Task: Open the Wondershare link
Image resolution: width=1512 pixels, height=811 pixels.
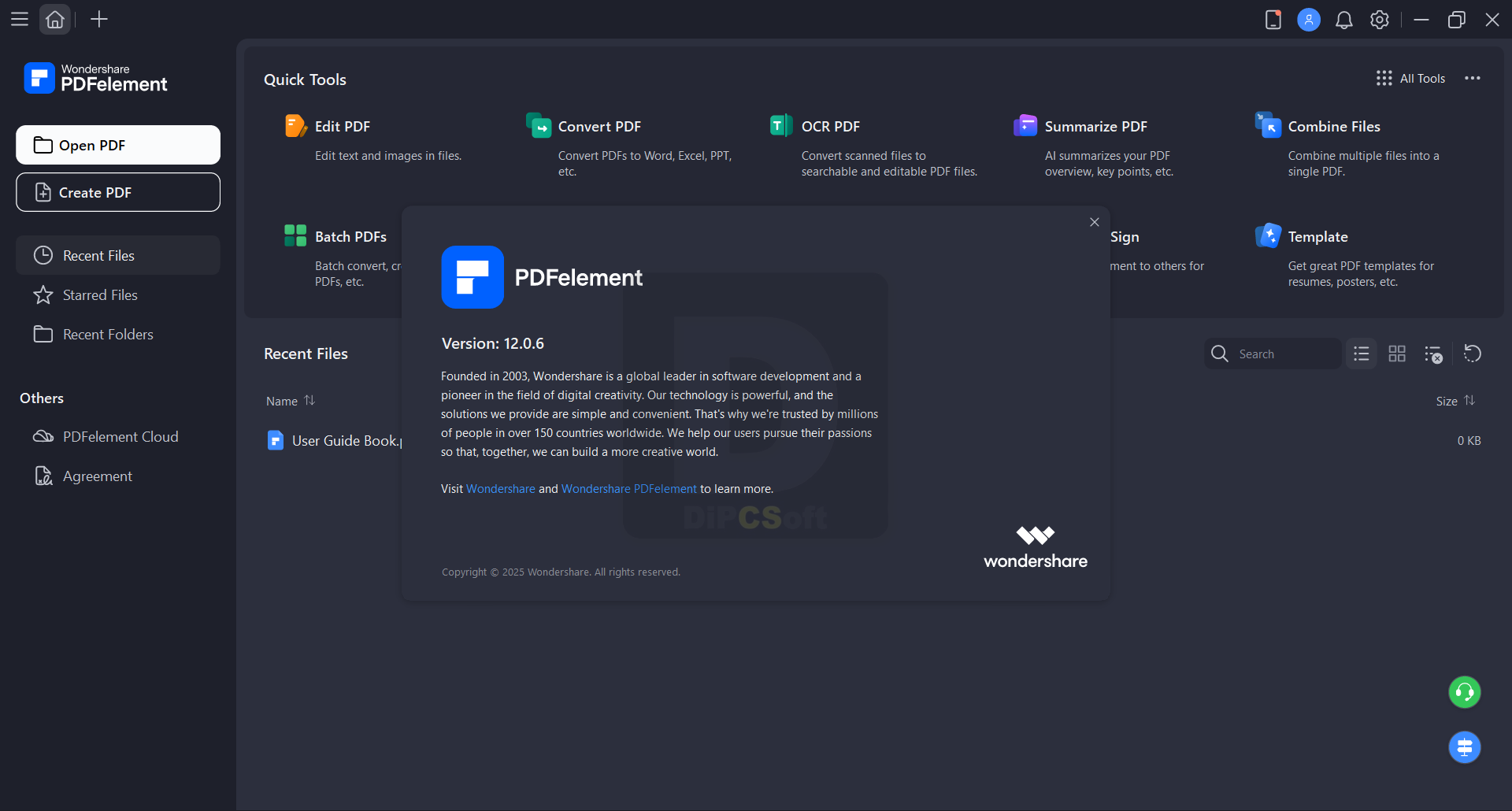Action: click(501, 489)
